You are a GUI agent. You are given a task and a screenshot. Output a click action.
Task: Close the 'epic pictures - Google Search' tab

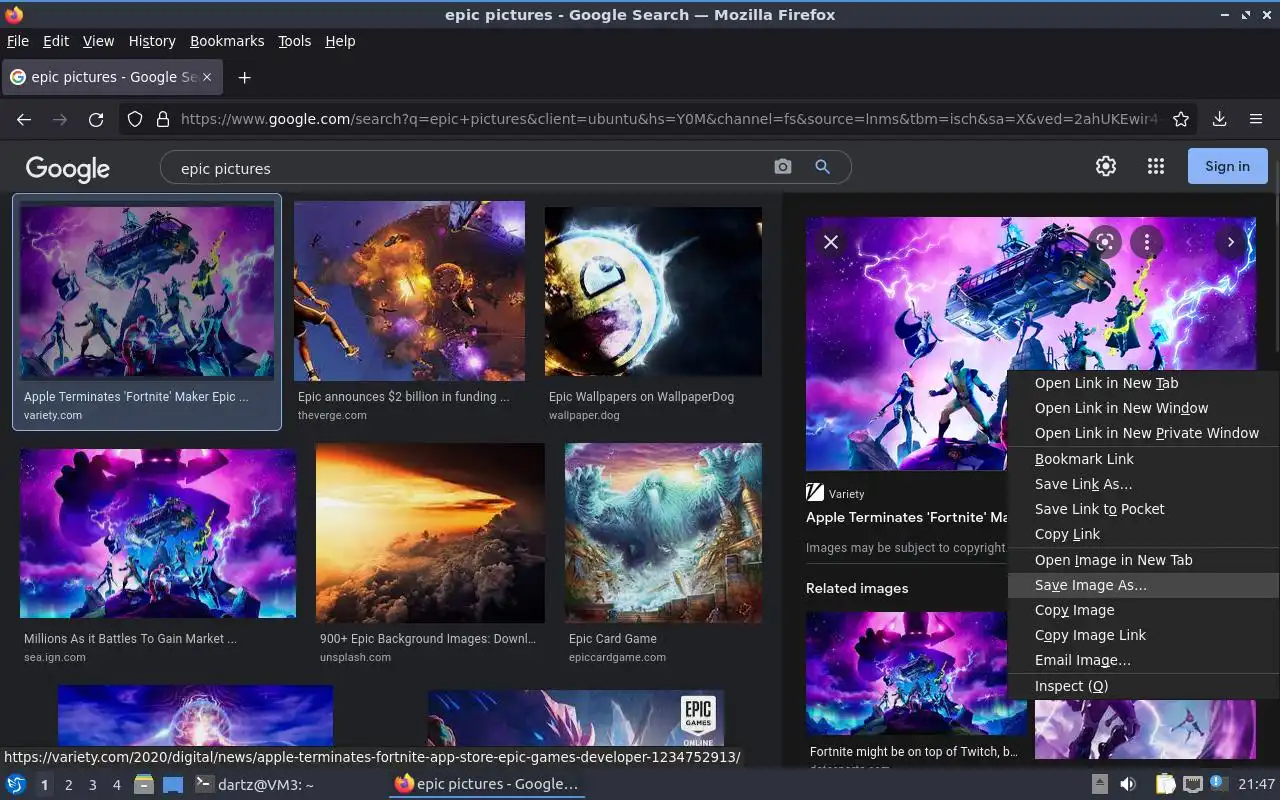(207, 77)
